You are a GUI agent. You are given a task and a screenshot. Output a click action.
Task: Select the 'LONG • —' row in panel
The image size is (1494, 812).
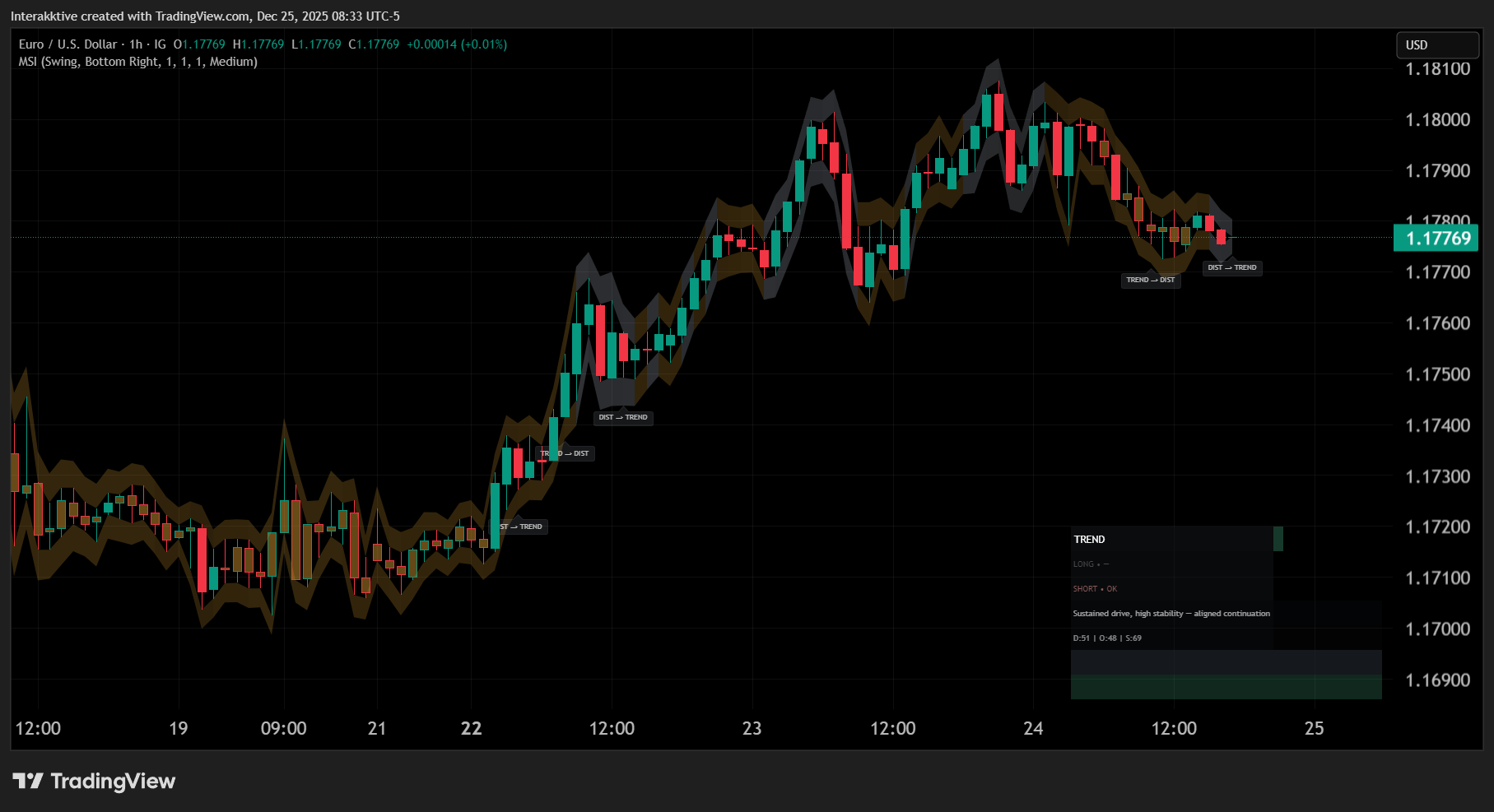[1091, 564]
